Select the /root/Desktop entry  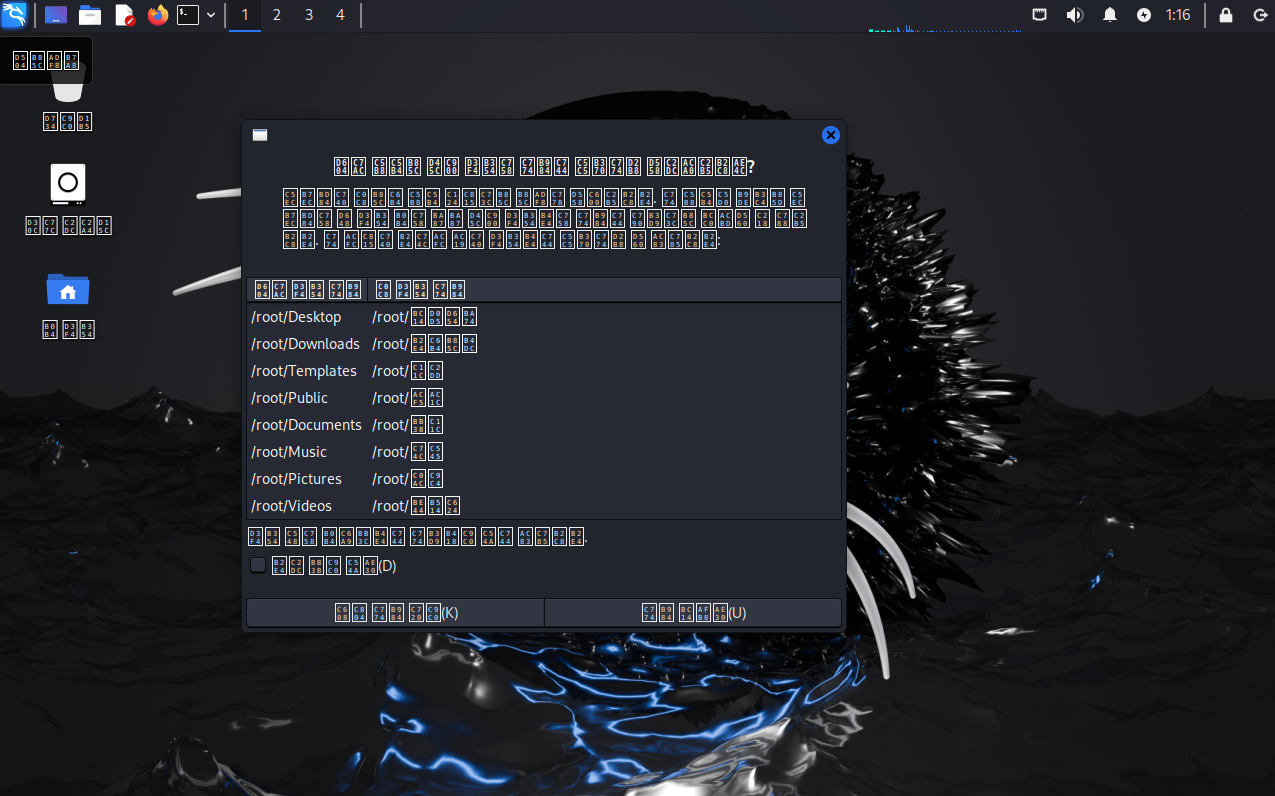click(x=296, y=317)
